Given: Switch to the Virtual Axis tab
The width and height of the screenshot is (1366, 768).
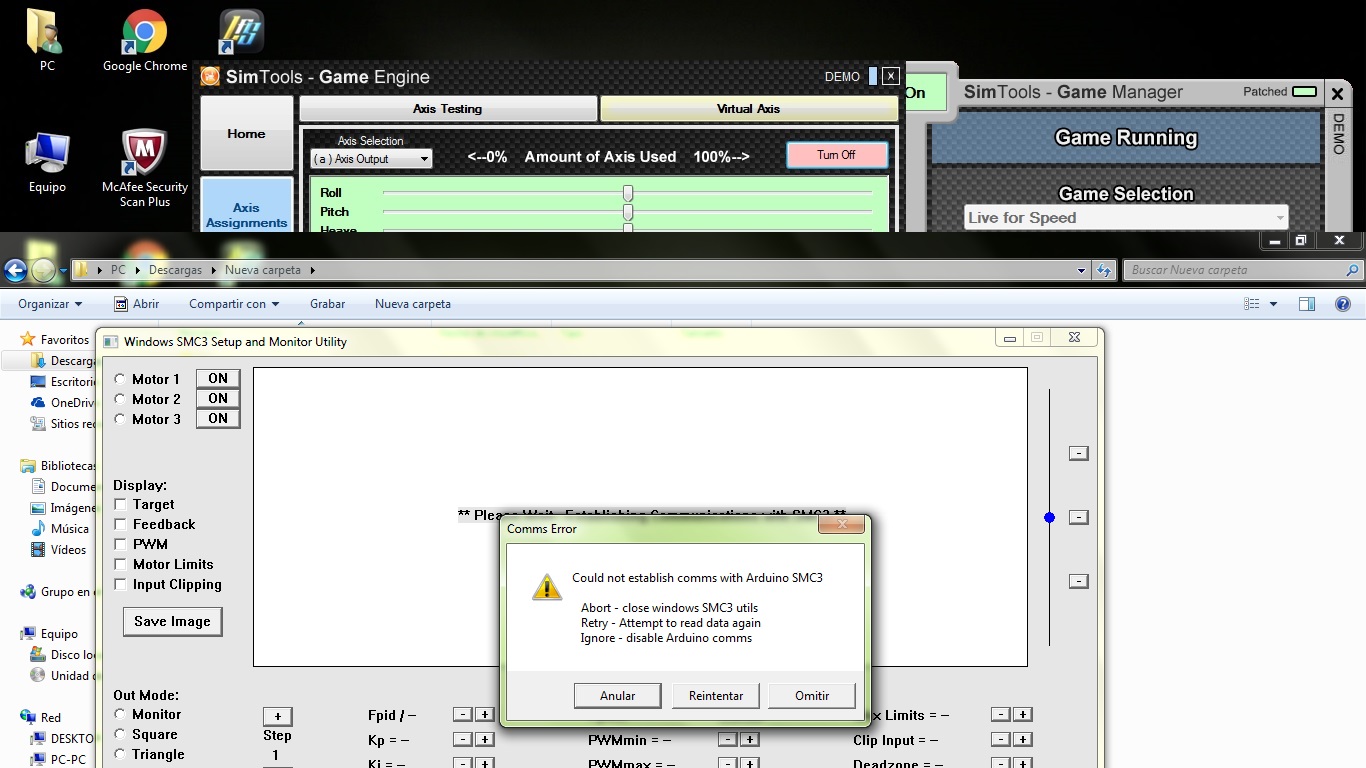Looking at the screenshot, I should click(749, 109).
